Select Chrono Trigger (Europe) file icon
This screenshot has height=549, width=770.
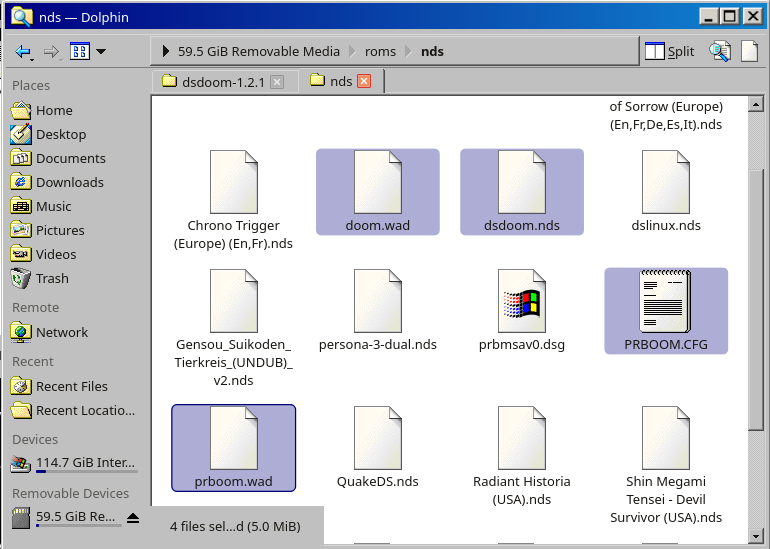pyautogui.click(x=234, y=182)
